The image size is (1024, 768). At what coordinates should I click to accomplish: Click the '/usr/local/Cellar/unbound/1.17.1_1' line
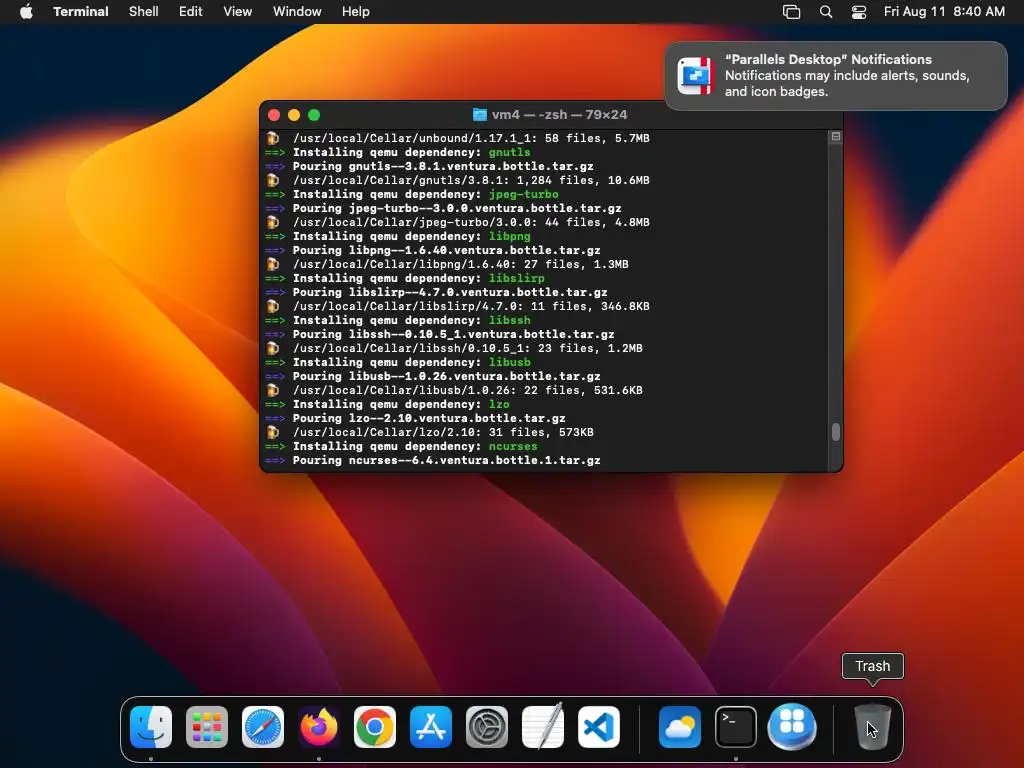(x=471, y=138)
